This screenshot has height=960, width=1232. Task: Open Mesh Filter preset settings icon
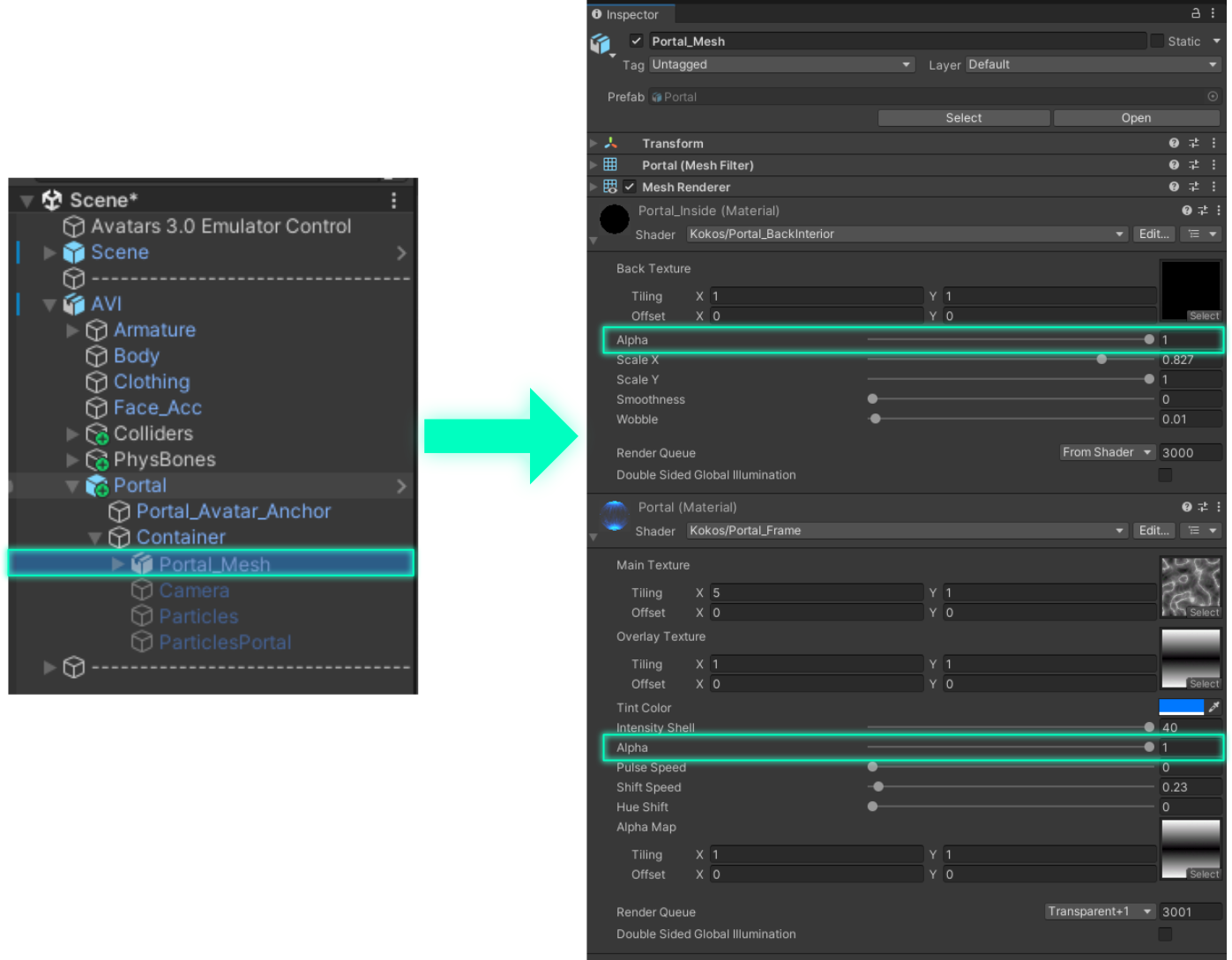1194,165
